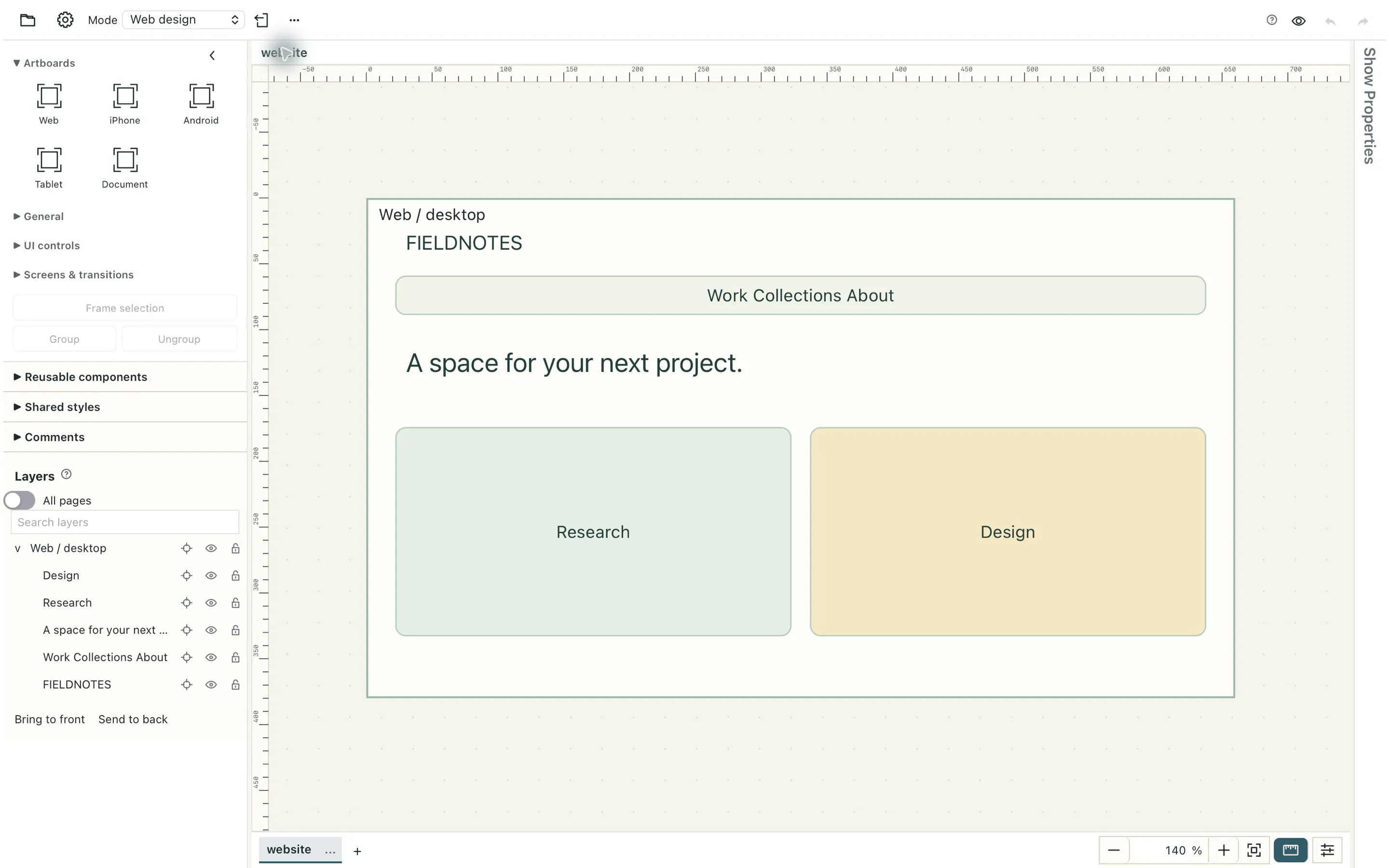This screenshot has height=868, width=1389.
Task: Insert a Tablet artboard
Action: 49,168
